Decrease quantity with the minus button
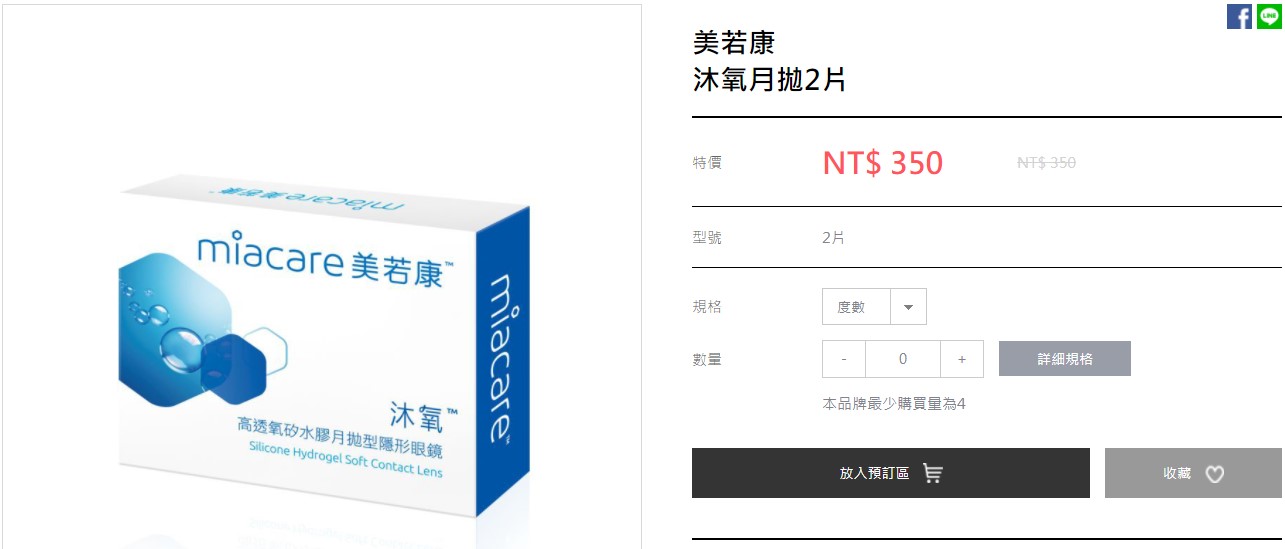This screenshot has height=549, width=1285. [x=844, y=359]
